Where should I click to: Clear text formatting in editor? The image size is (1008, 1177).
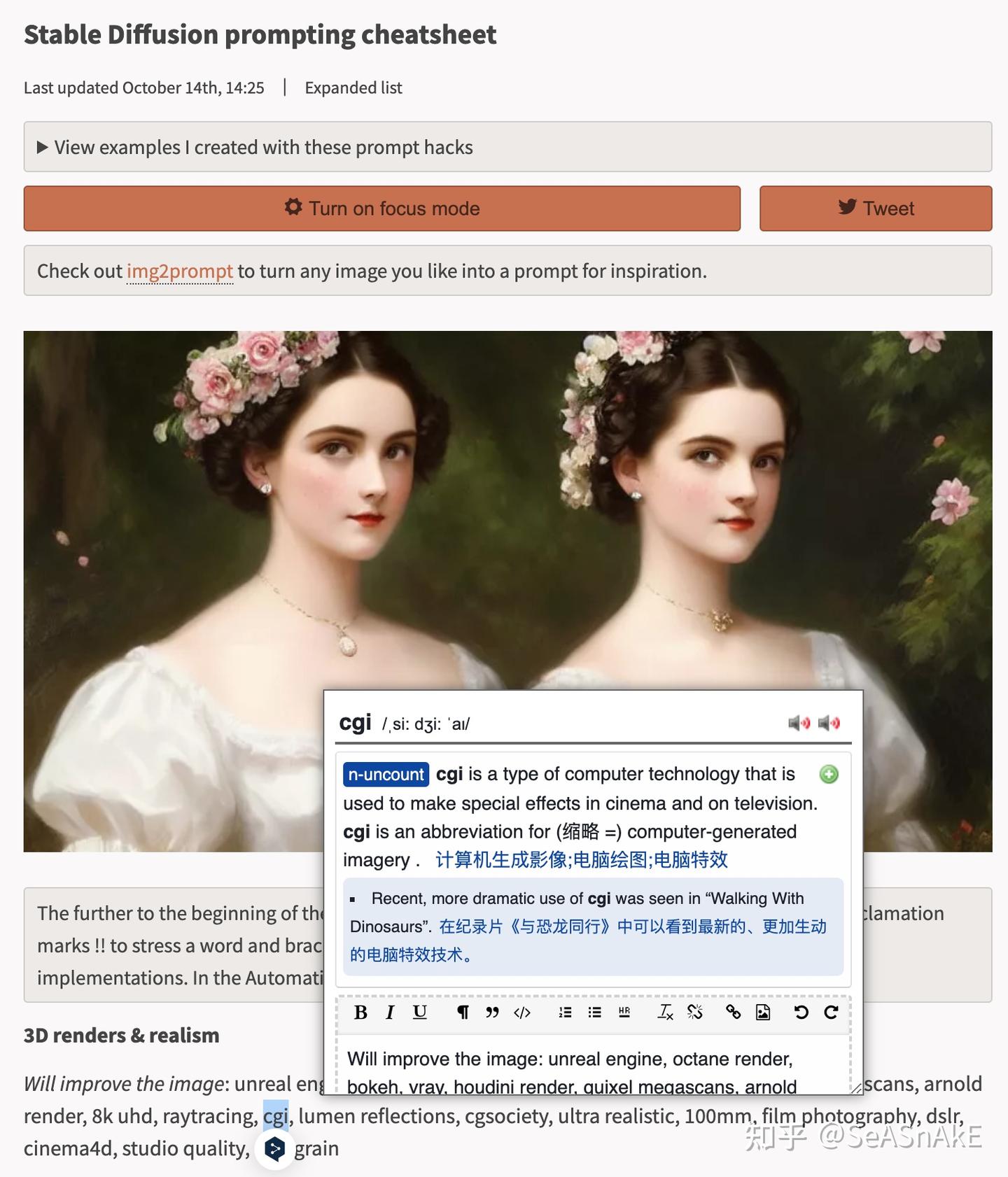tap(665, 1013)
